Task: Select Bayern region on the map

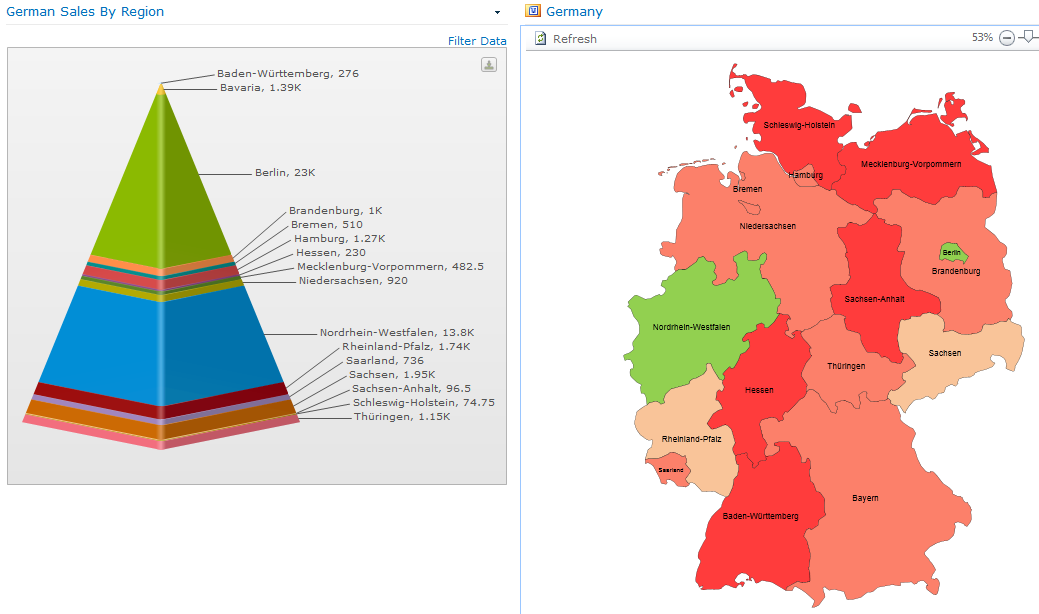Action: [863, 497]
